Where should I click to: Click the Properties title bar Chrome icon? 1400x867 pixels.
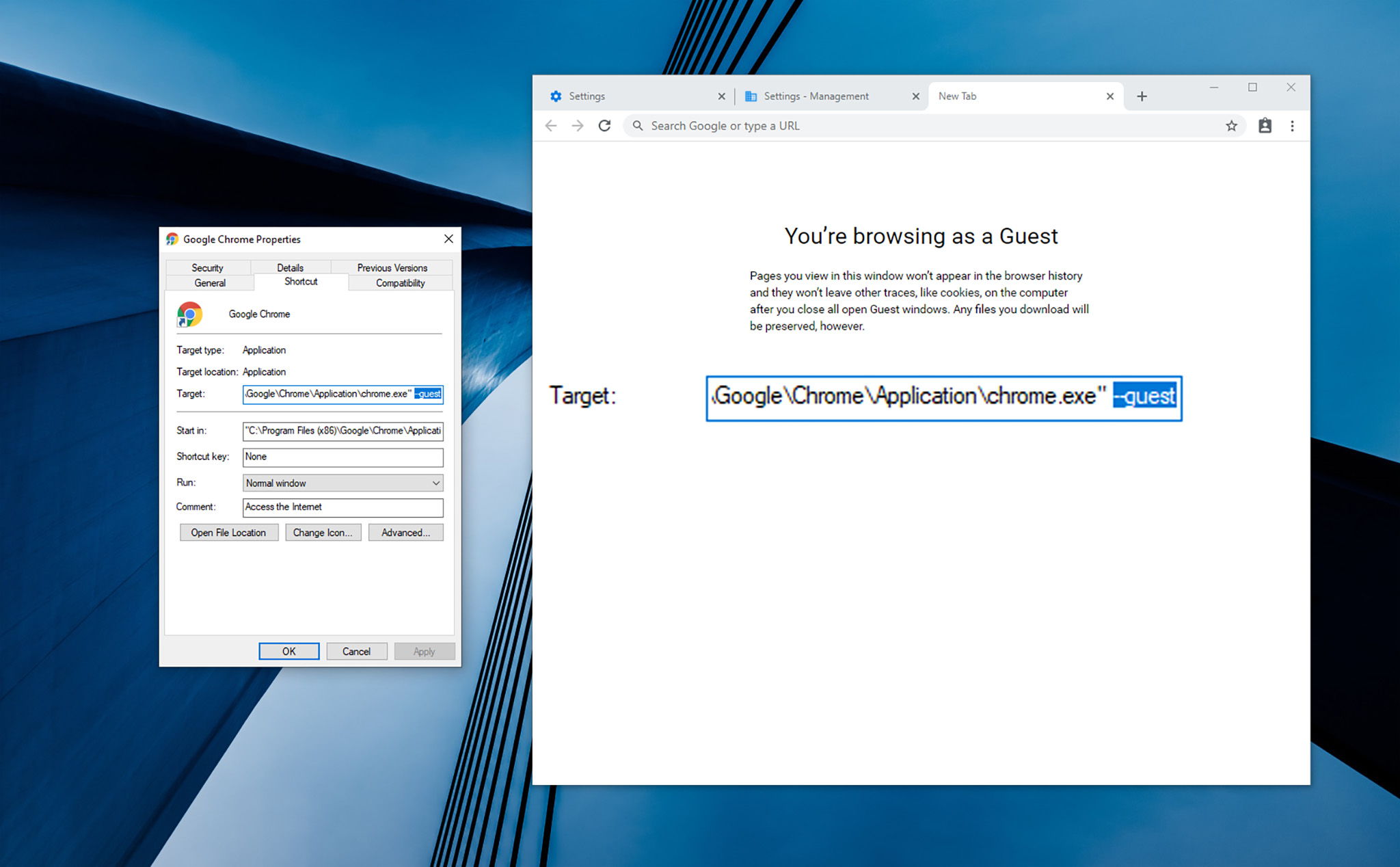[x=172, y=239]
